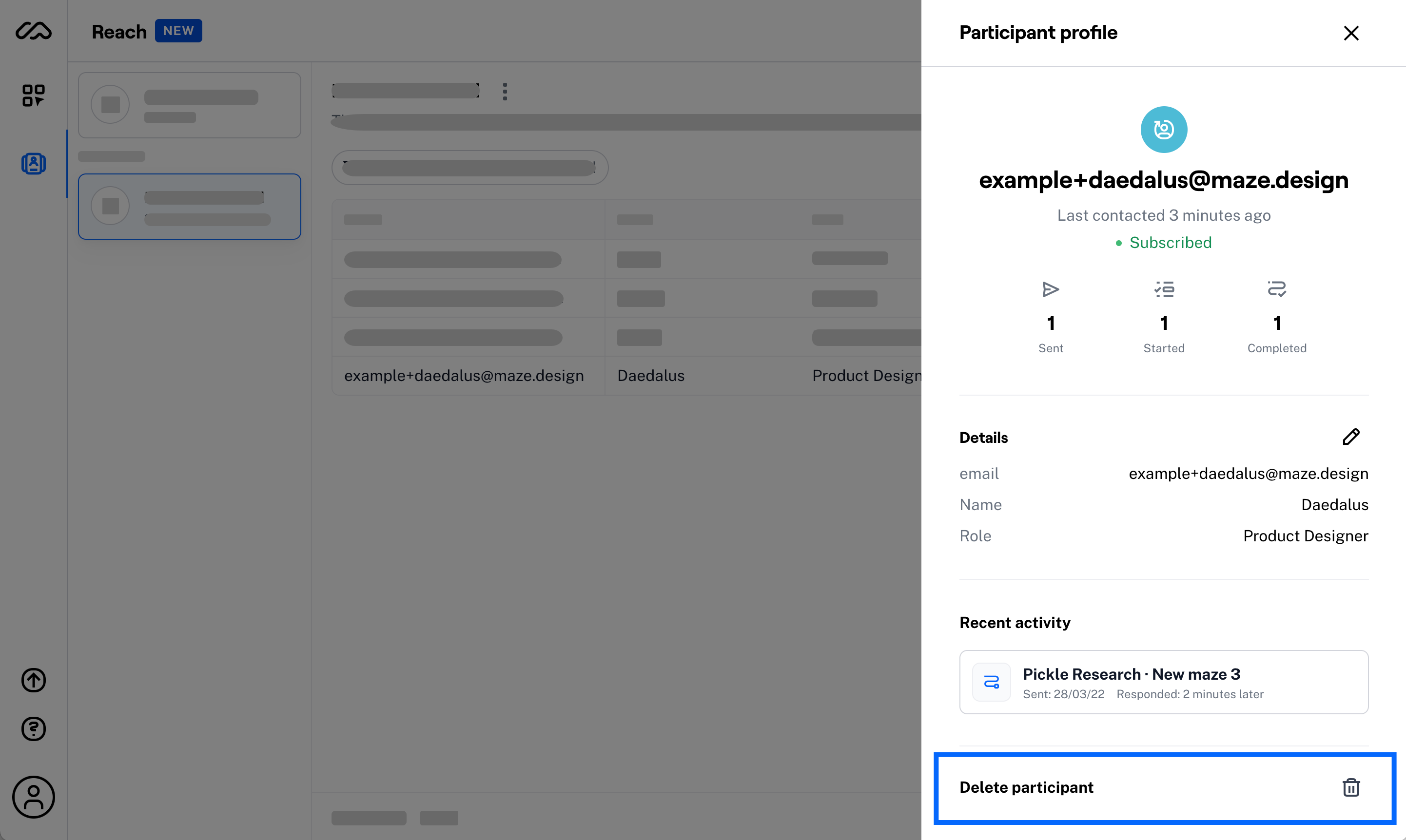Click example+daedalus@maze.design table row email
The width and height of the screenshot is (1406, 840).
[464, 376]
